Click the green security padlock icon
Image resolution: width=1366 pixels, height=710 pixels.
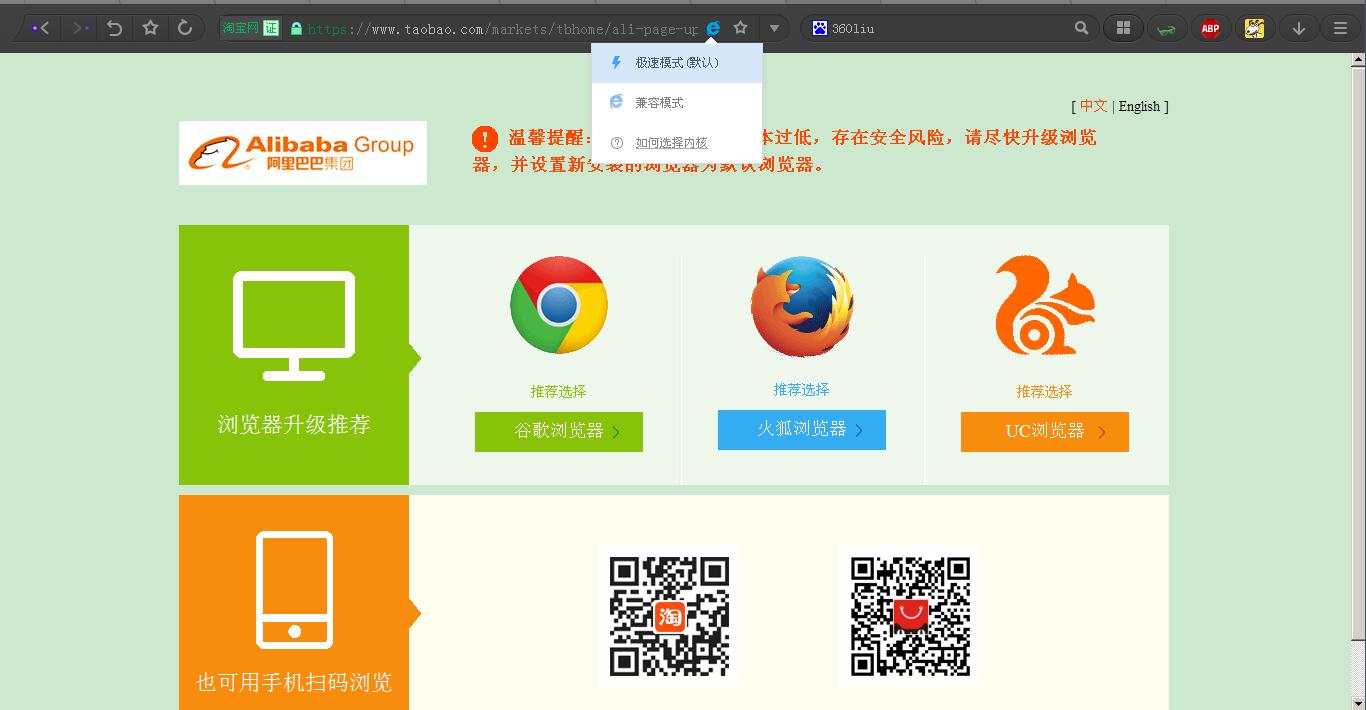click(x=296, y=29)
